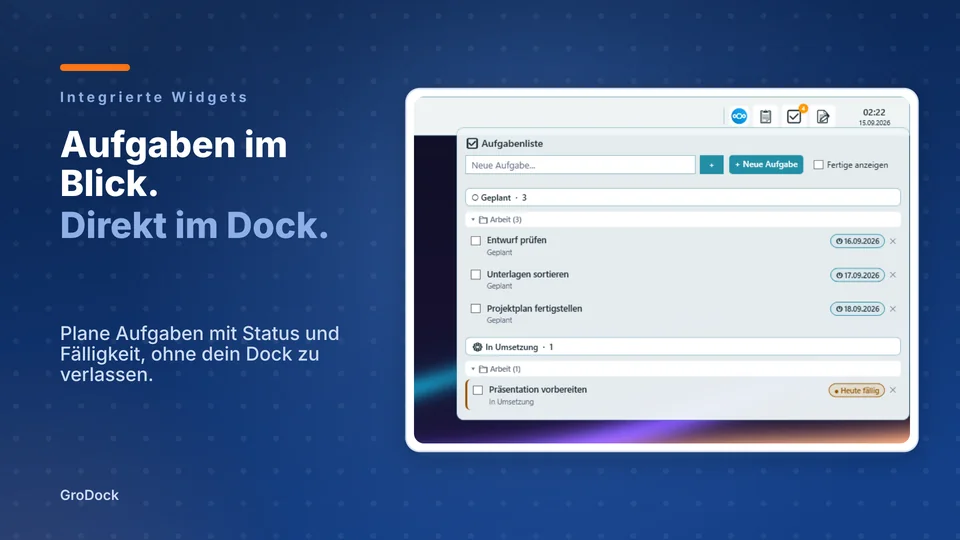This screenshot has width=960, height=540.
Task: Click the folder icon beside Arbeit (1)
Action: point(483,369)
